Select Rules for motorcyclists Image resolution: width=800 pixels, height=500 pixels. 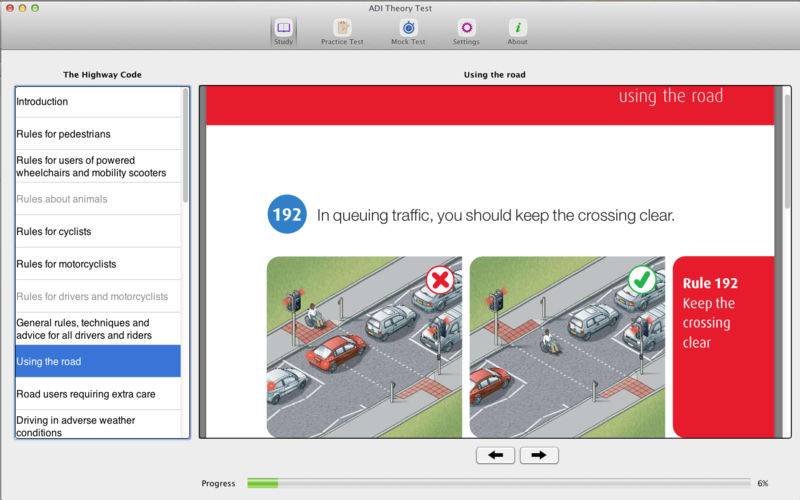pyautogui.click(x=98, y=264)
